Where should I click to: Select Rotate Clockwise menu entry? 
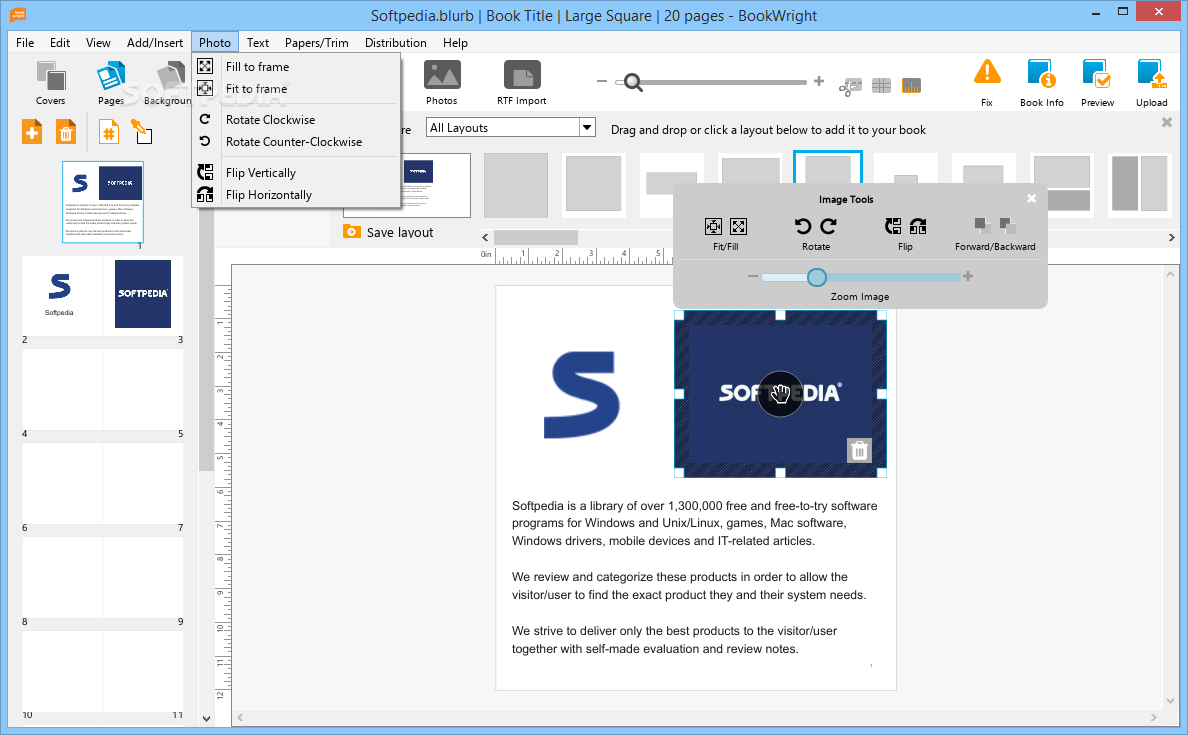(x=295, y=120)
